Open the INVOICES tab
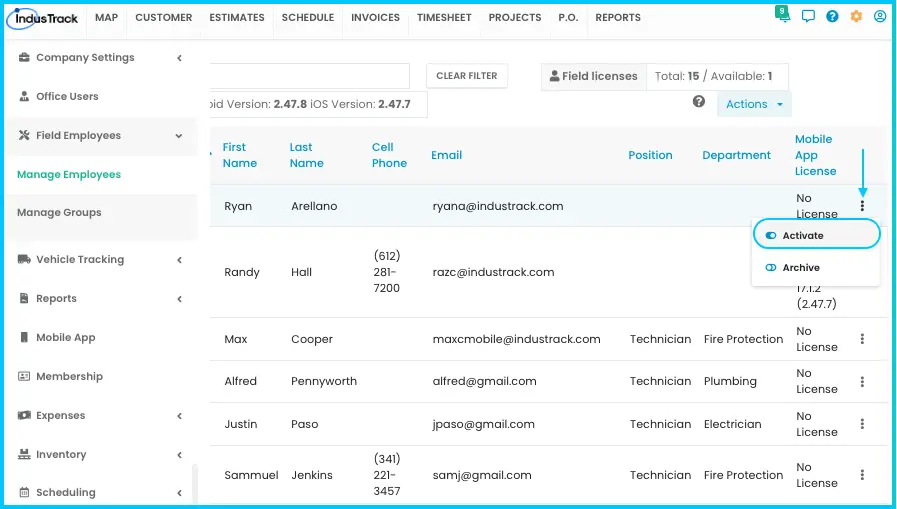Viewport: 897px width, 509px height. point(375,18)
